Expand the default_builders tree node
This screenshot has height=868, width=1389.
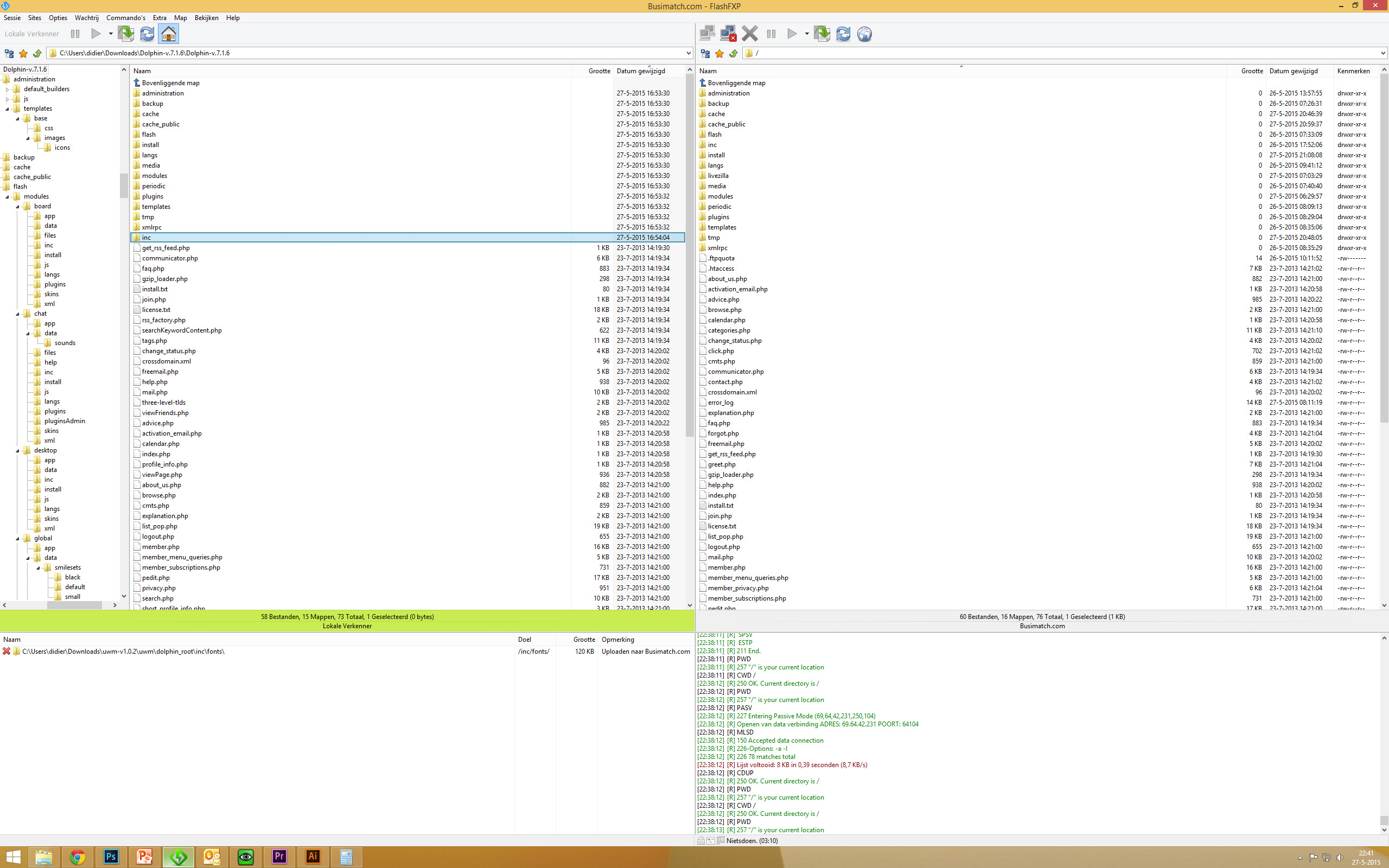click(8, 89)
